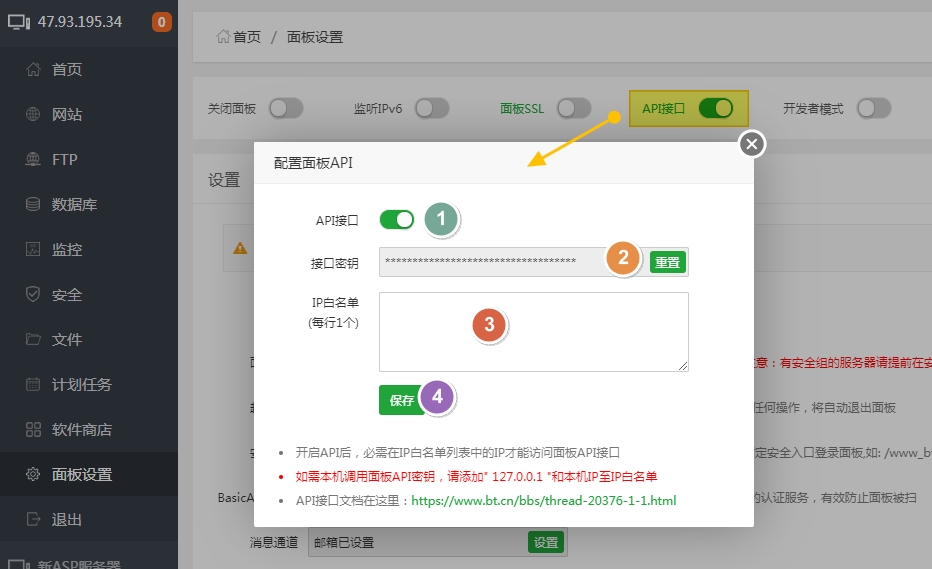Click the grid icon beside 软件商店

(x=33, y=429)
